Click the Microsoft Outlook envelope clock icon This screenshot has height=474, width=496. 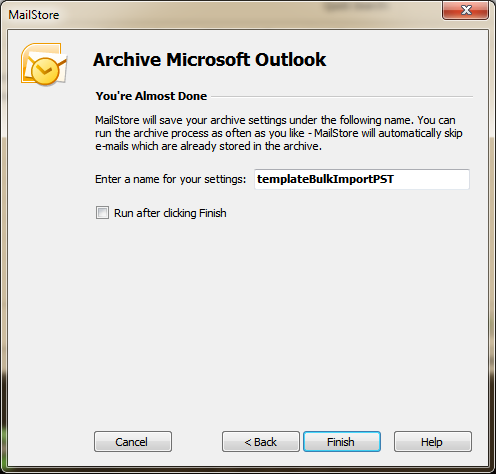click(44, 63)
